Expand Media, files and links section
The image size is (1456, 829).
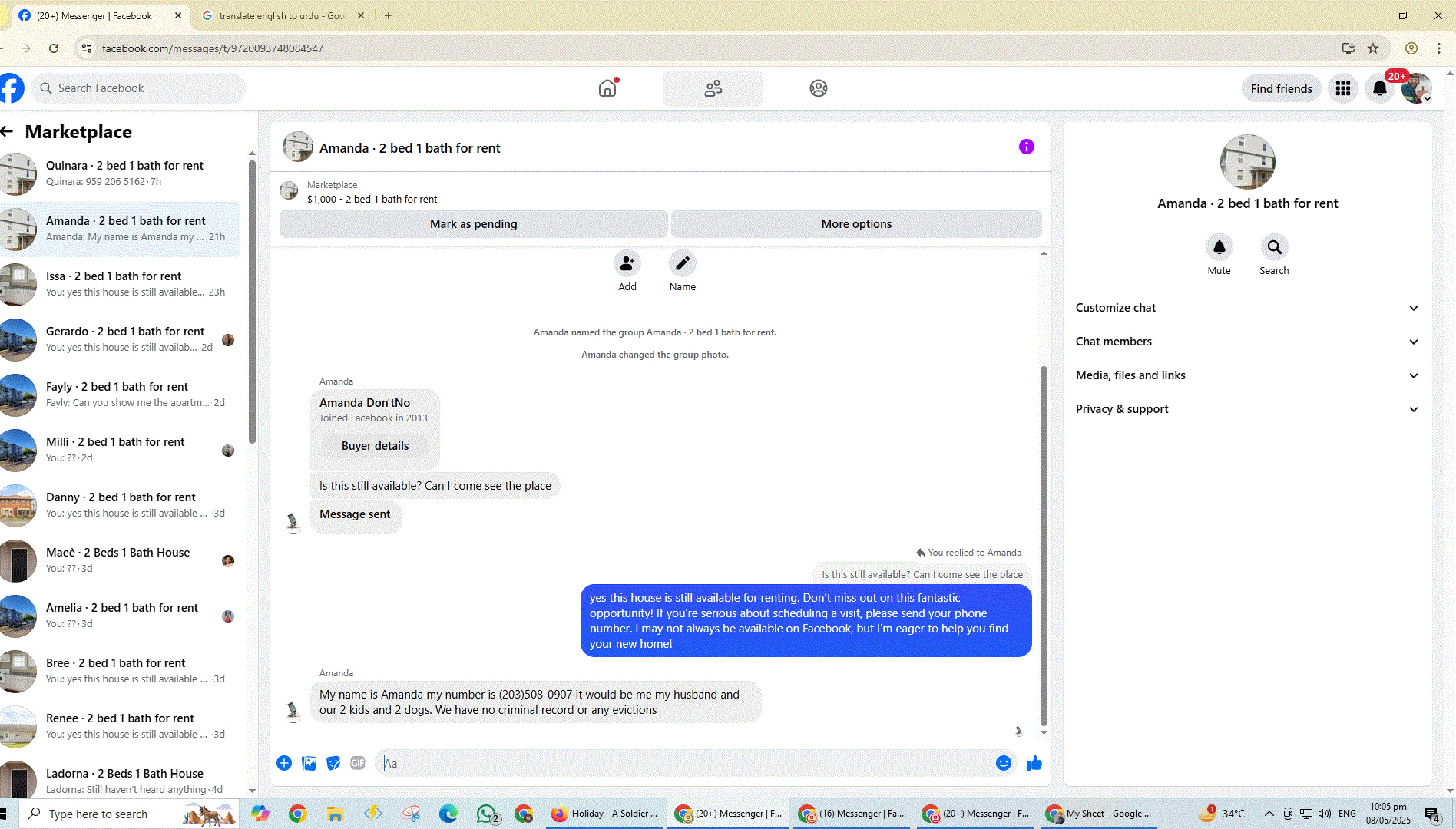1247,375
